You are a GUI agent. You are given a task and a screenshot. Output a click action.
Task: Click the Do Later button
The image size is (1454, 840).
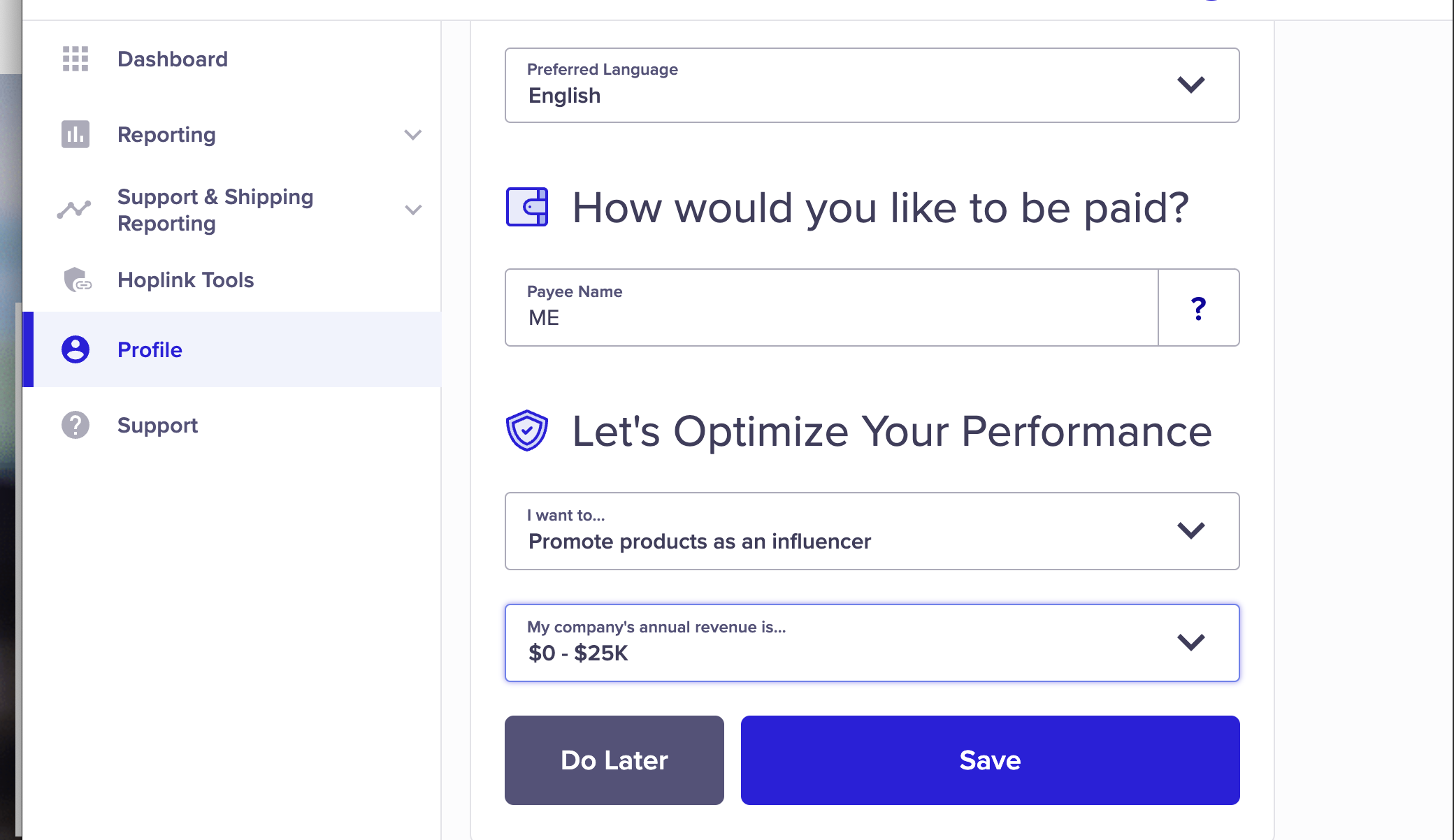(x=614, y=760)
